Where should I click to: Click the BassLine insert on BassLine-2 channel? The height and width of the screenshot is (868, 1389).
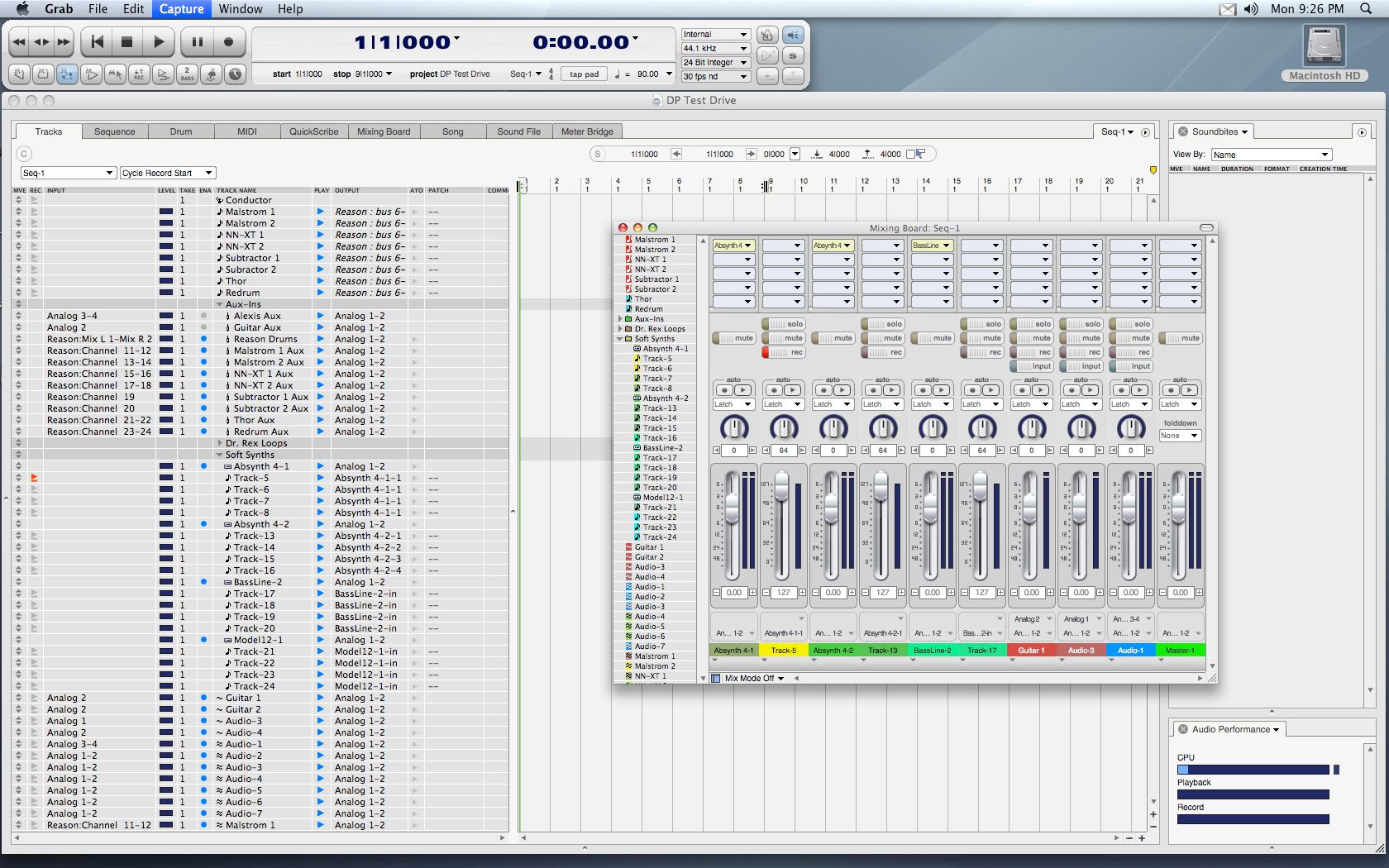(932, 246)
